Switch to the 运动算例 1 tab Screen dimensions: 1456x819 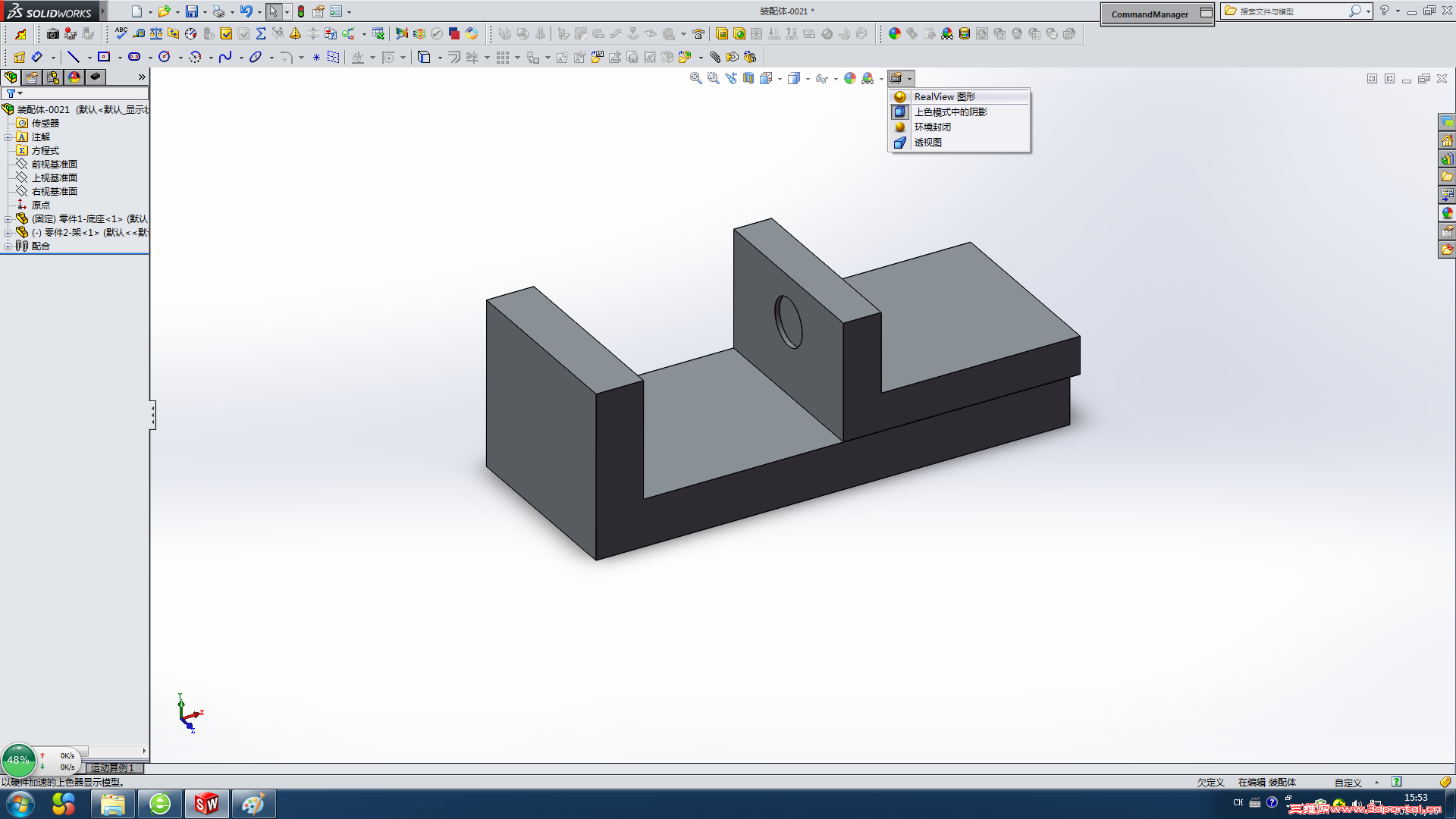click(x=112, y=767)
